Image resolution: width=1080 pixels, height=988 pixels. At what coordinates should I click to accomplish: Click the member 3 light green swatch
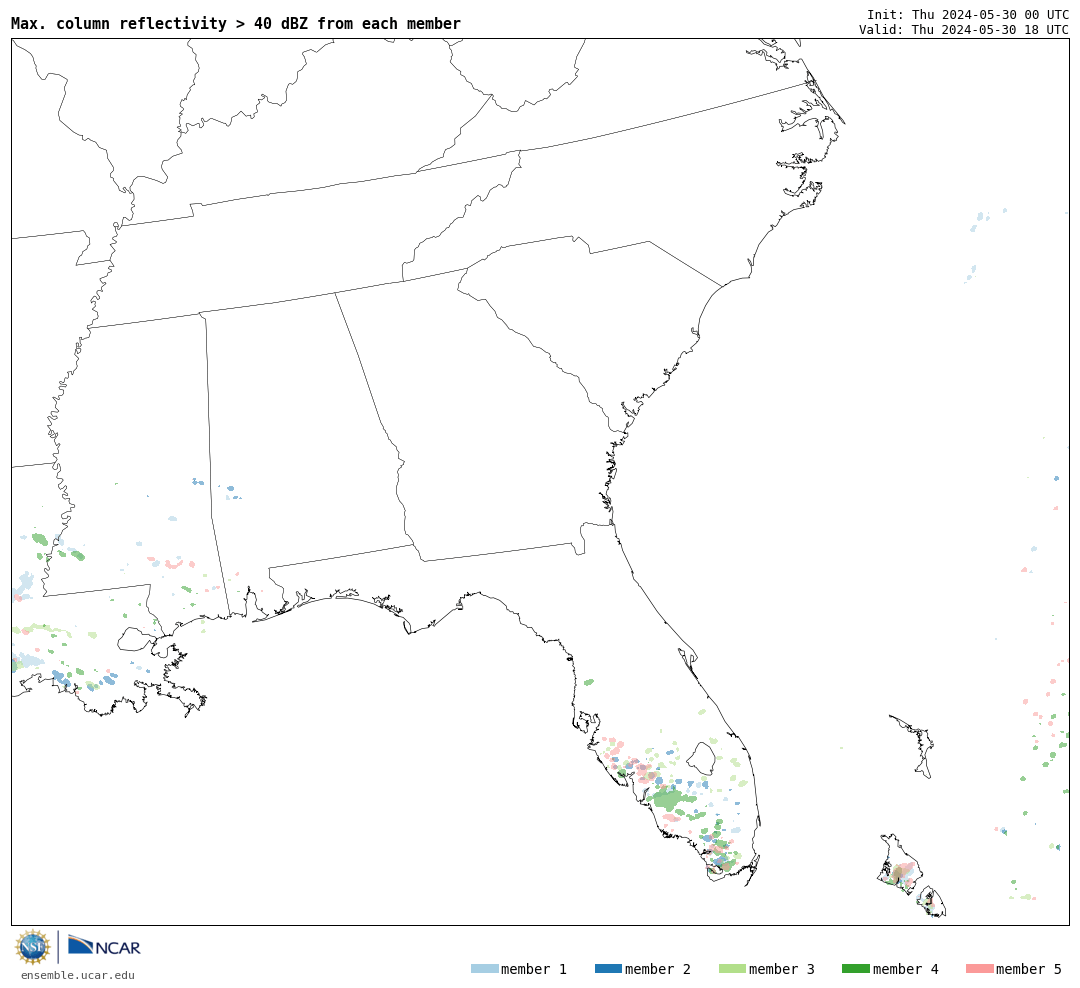[x=732, y=969]
